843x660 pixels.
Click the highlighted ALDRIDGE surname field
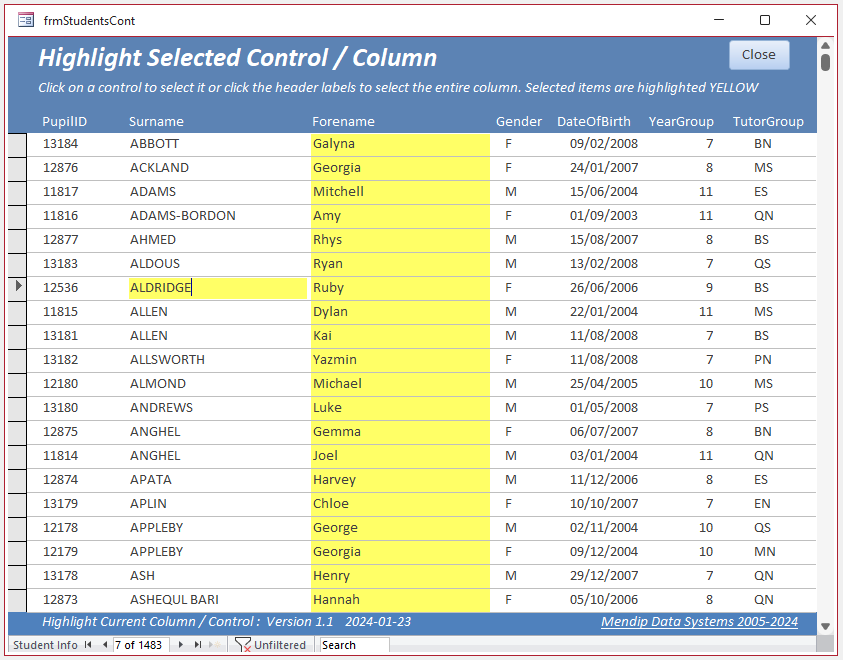pos(218,288)
